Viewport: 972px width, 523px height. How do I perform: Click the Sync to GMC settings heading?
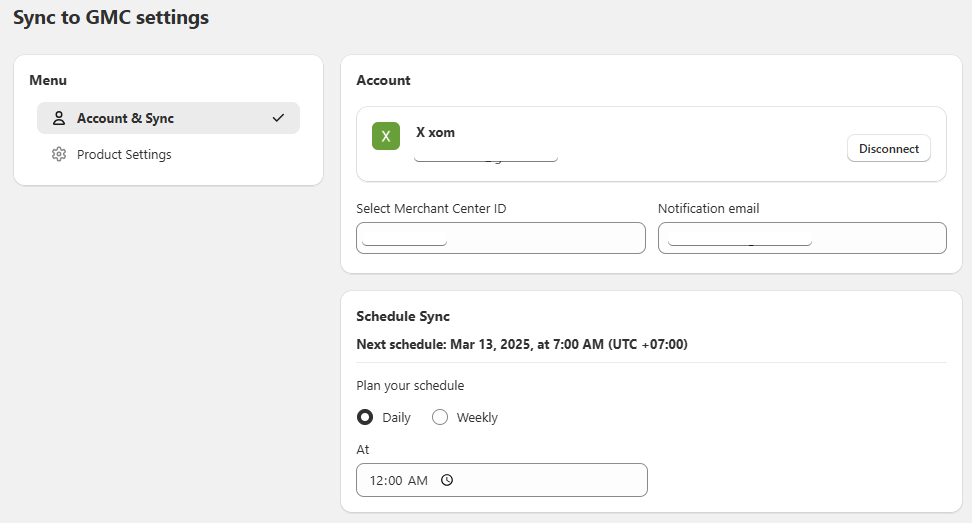tap(111, 18)
